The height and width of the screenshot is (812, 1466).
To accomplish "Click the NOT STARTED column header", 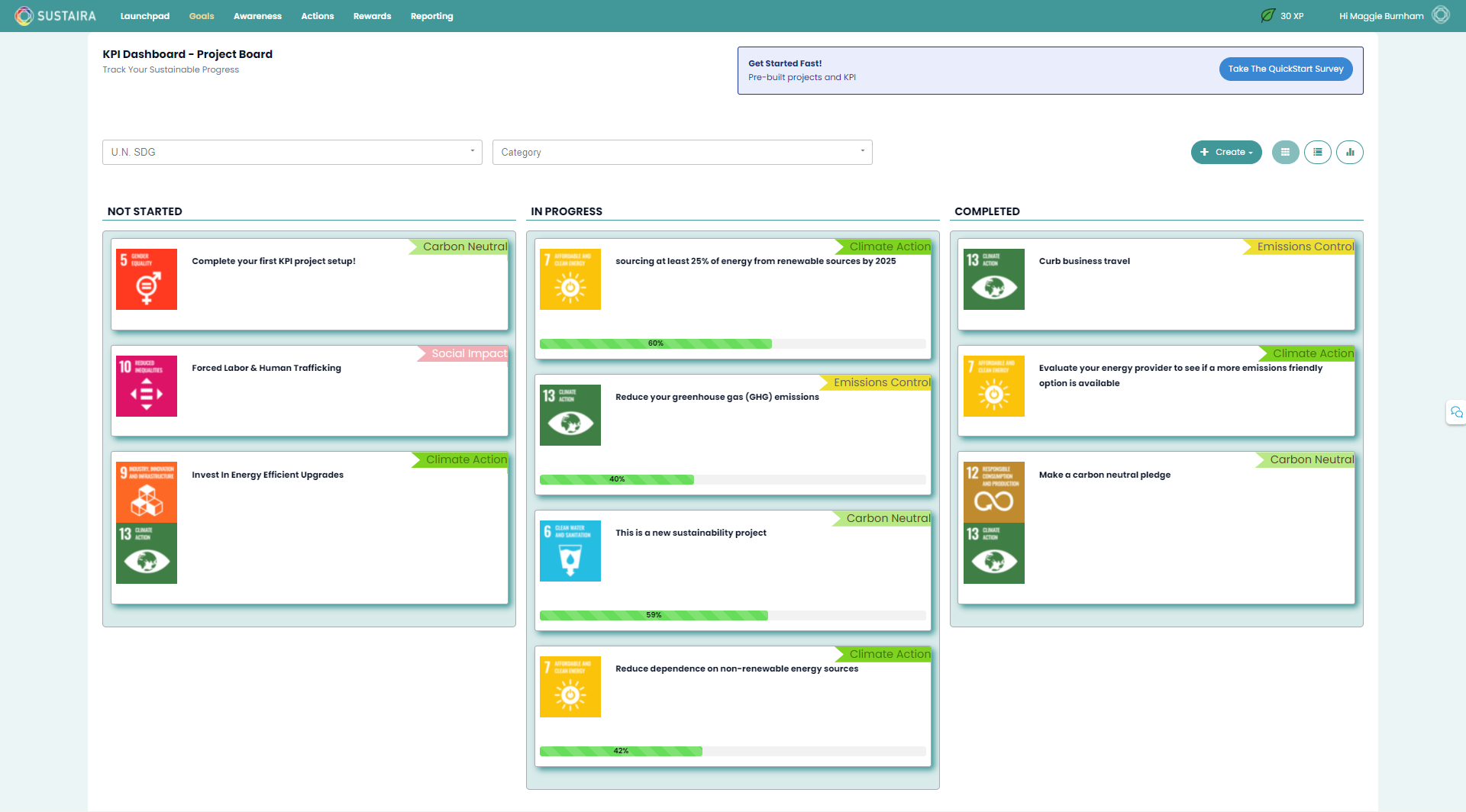I will [x=145, y=211].
